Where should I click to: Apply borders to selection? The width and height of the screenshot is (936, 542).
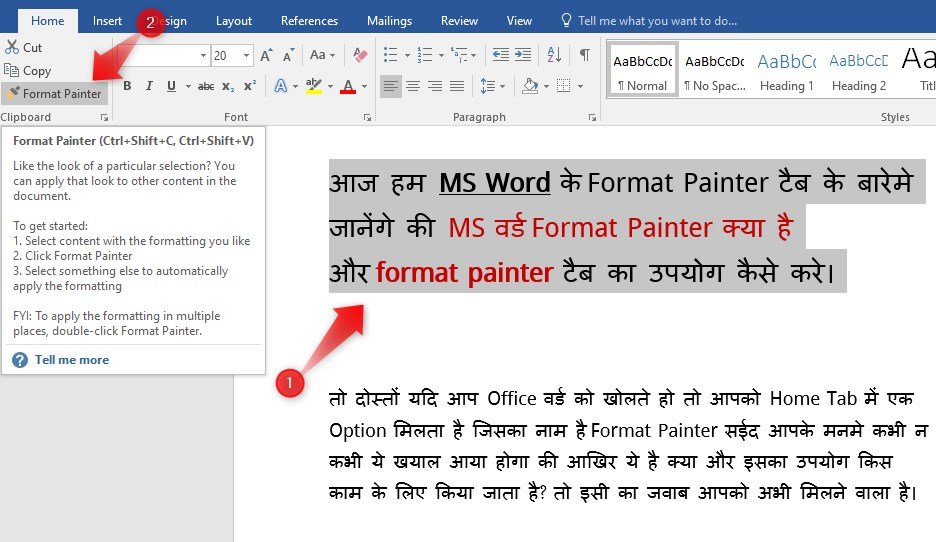(x=564, y=86)
